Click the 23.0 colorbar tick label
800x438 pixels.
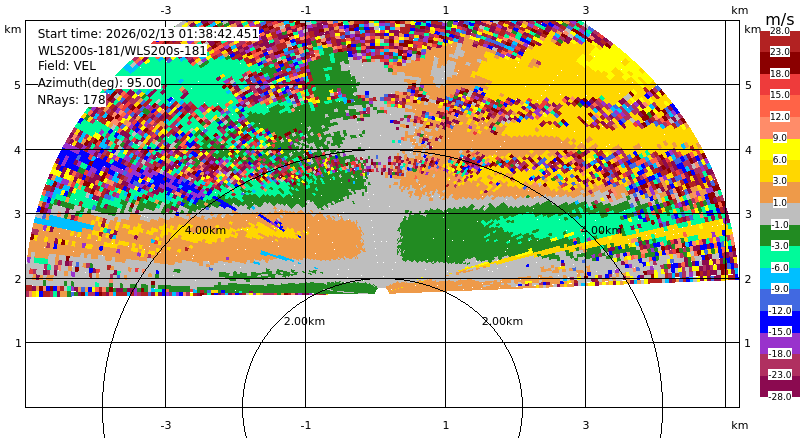(780, 52)
